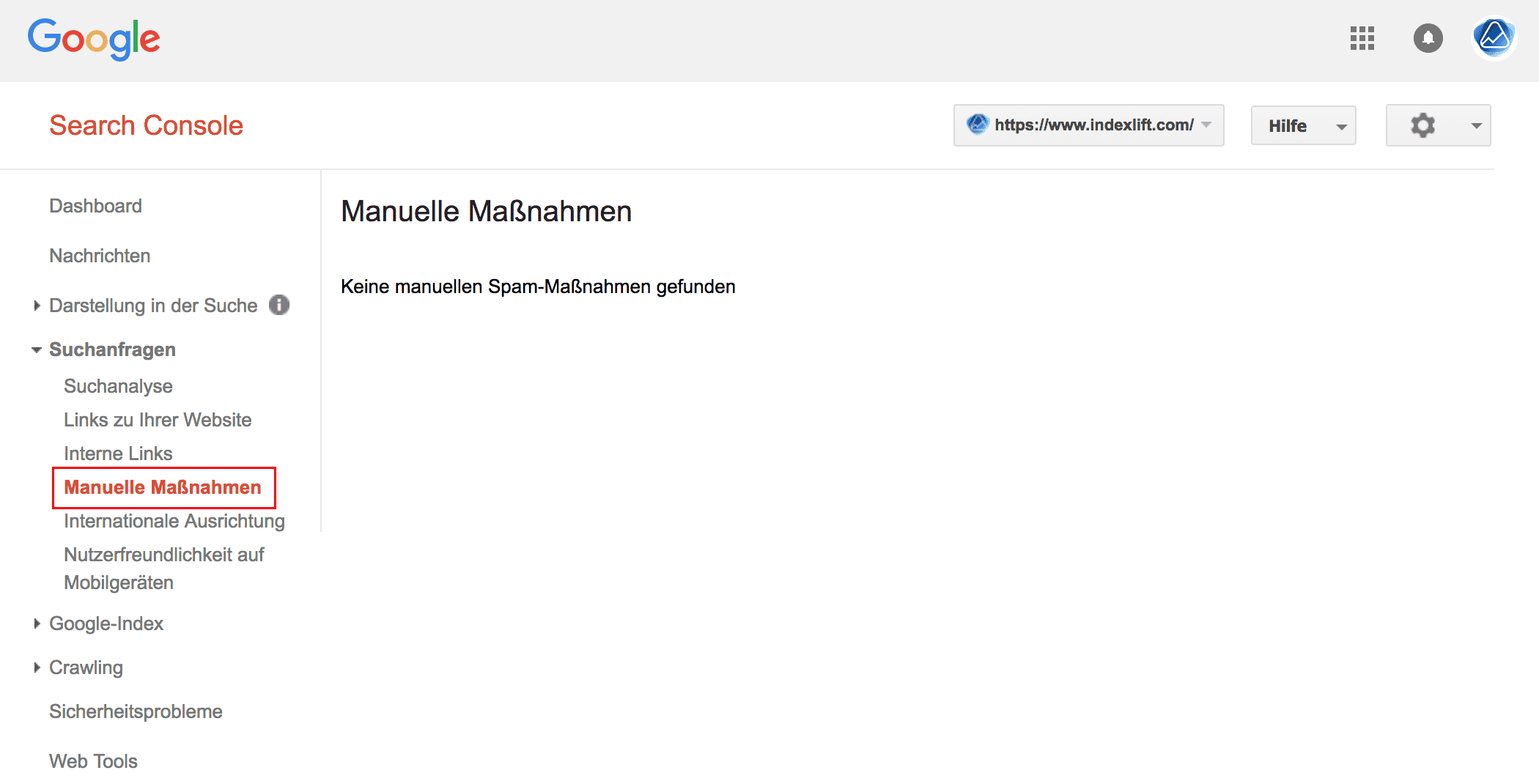
Task: Open Sicherheitsprobleme in the sidebar
Action: (x=136, y=711)
